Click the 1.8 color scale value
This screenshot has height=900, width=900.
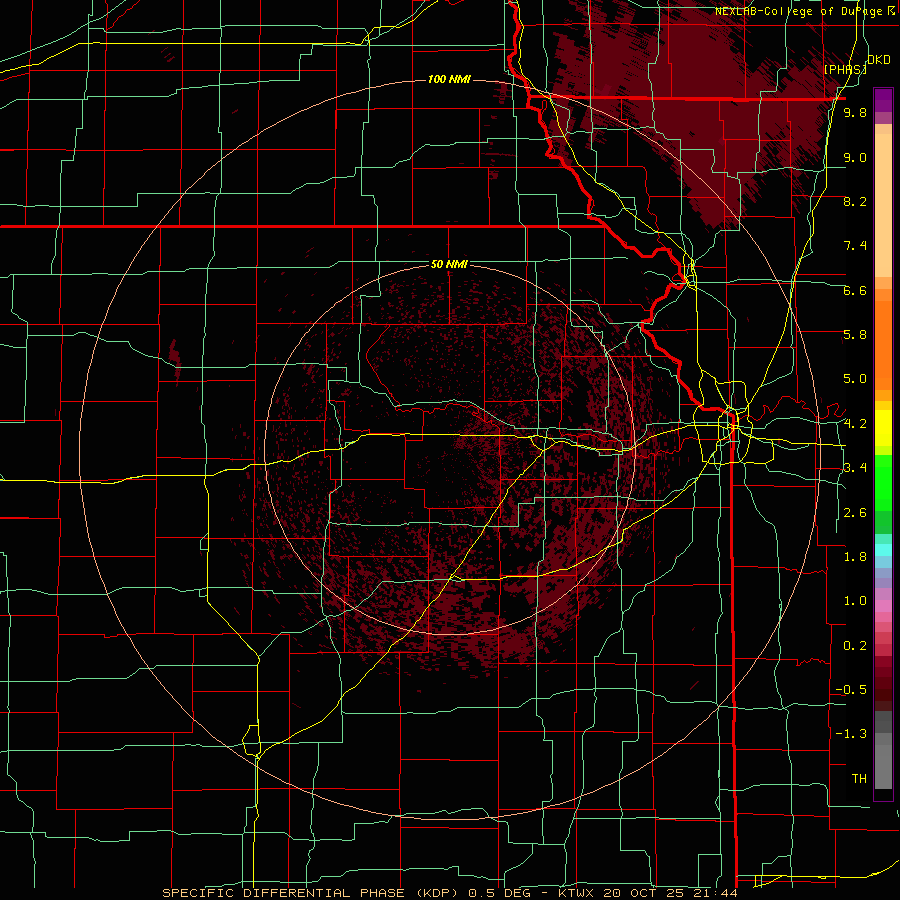pyautogui.click(x=855, y=557)
